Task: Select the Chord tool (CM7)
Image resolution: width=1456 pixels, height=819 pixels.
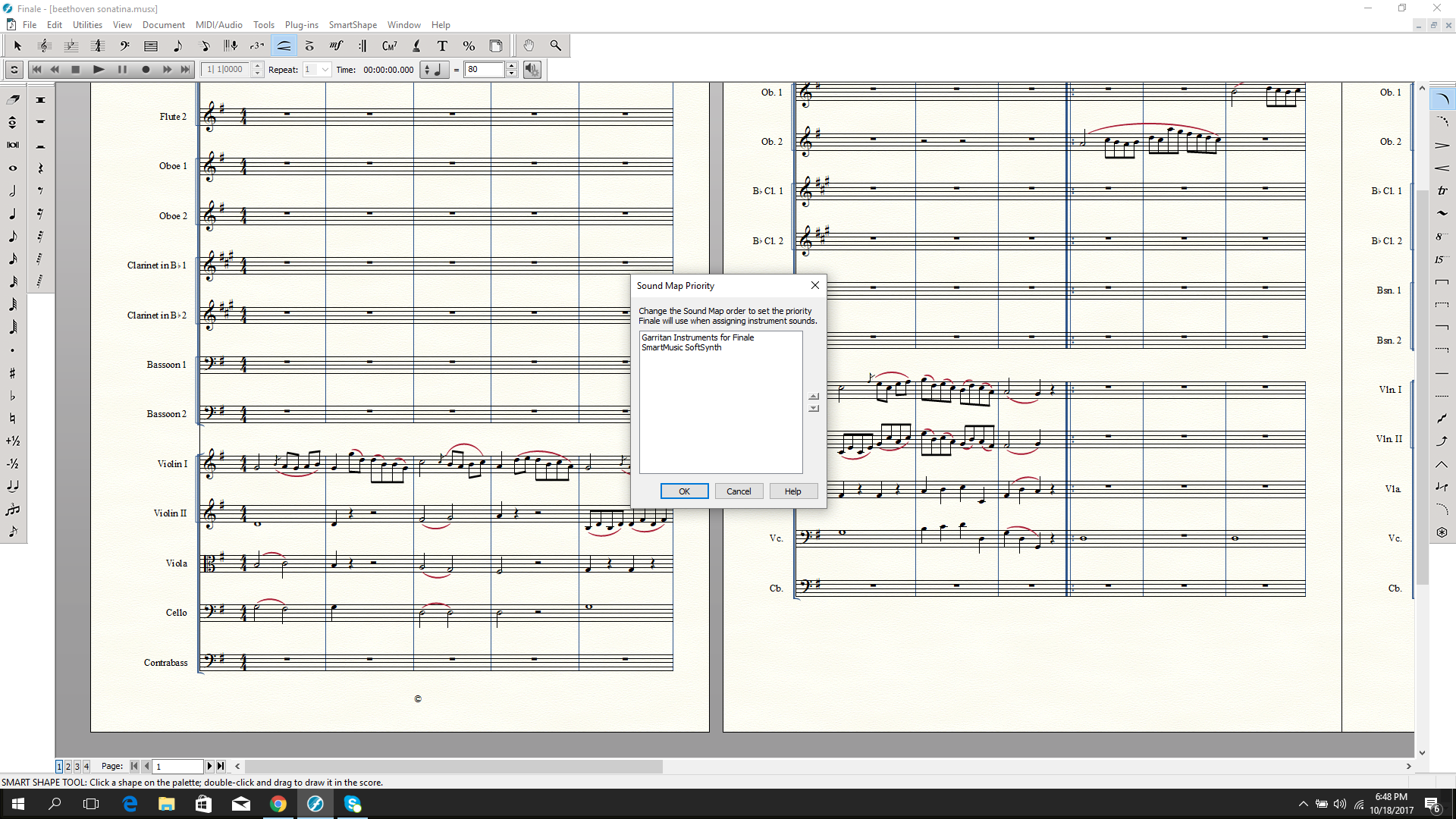Action: 389,46
